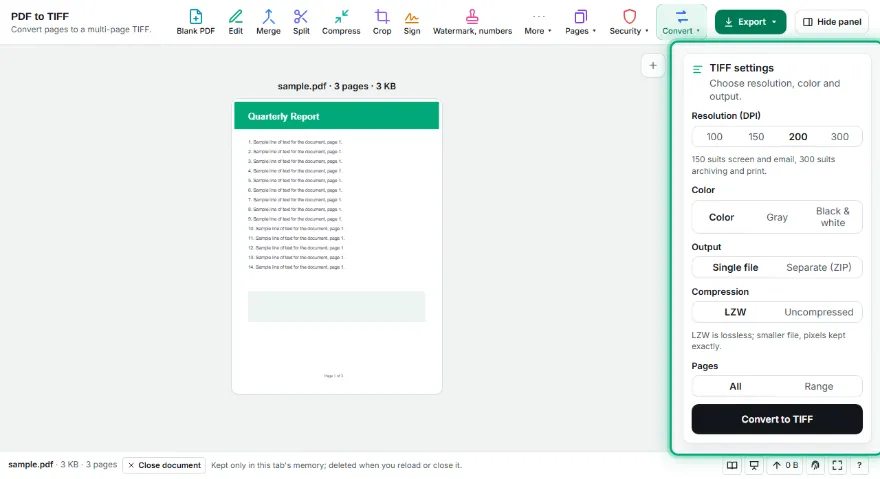Expand the Security dropdown menu
Viewport: 880px width, 479px height.
629,22
